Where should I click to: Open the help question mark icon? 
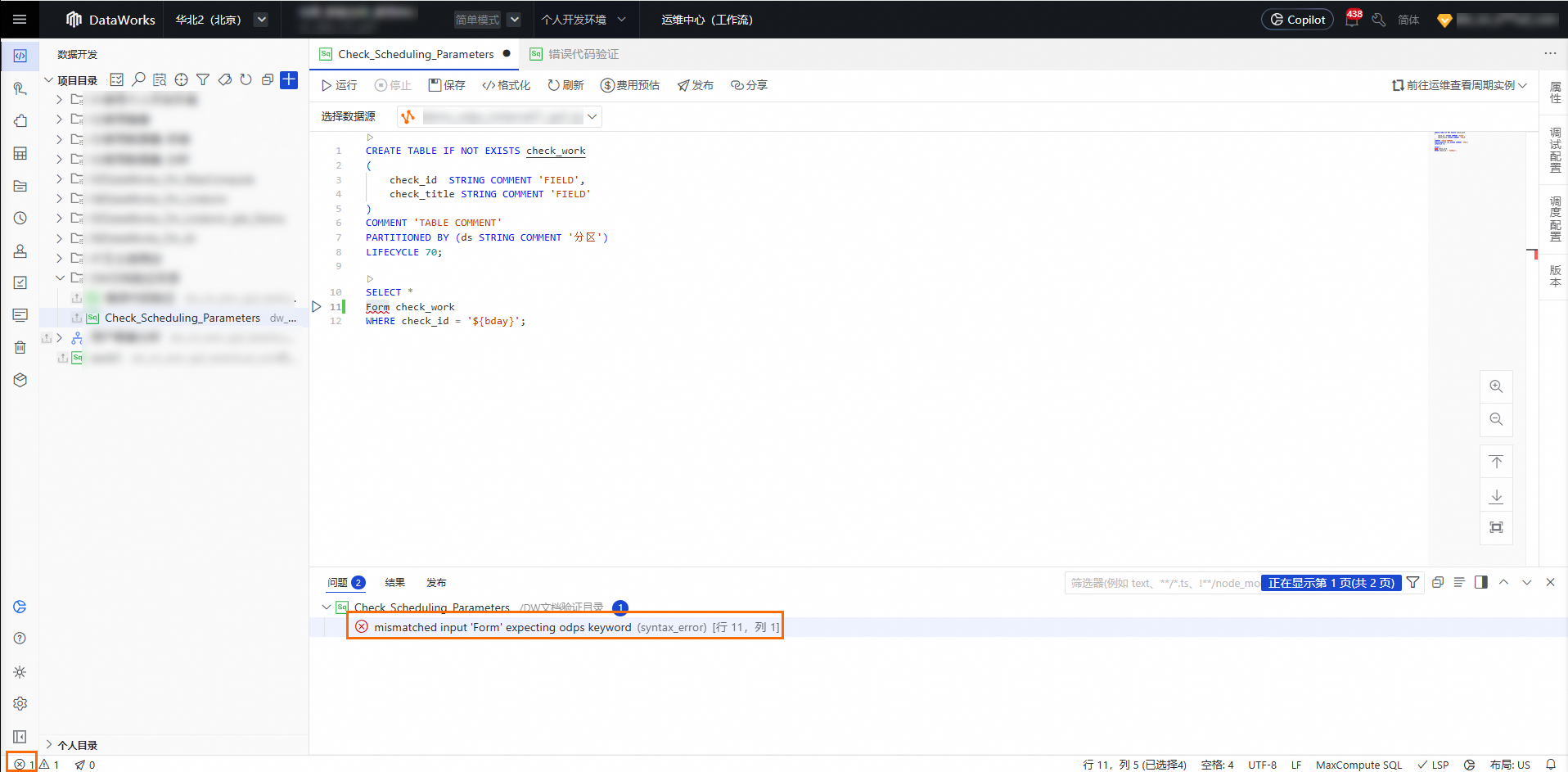click(20, 639)
